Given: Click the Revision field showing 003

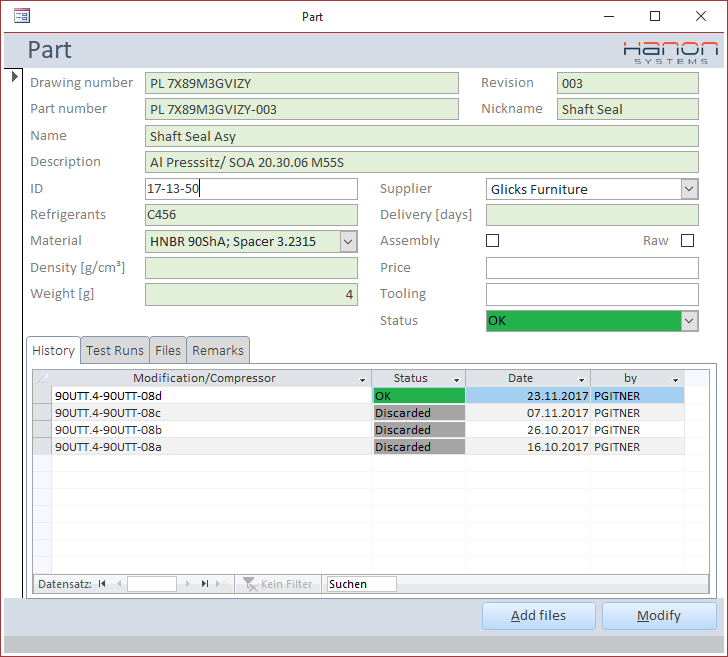Looking at the screenshot, I should [x=628, y=83].
